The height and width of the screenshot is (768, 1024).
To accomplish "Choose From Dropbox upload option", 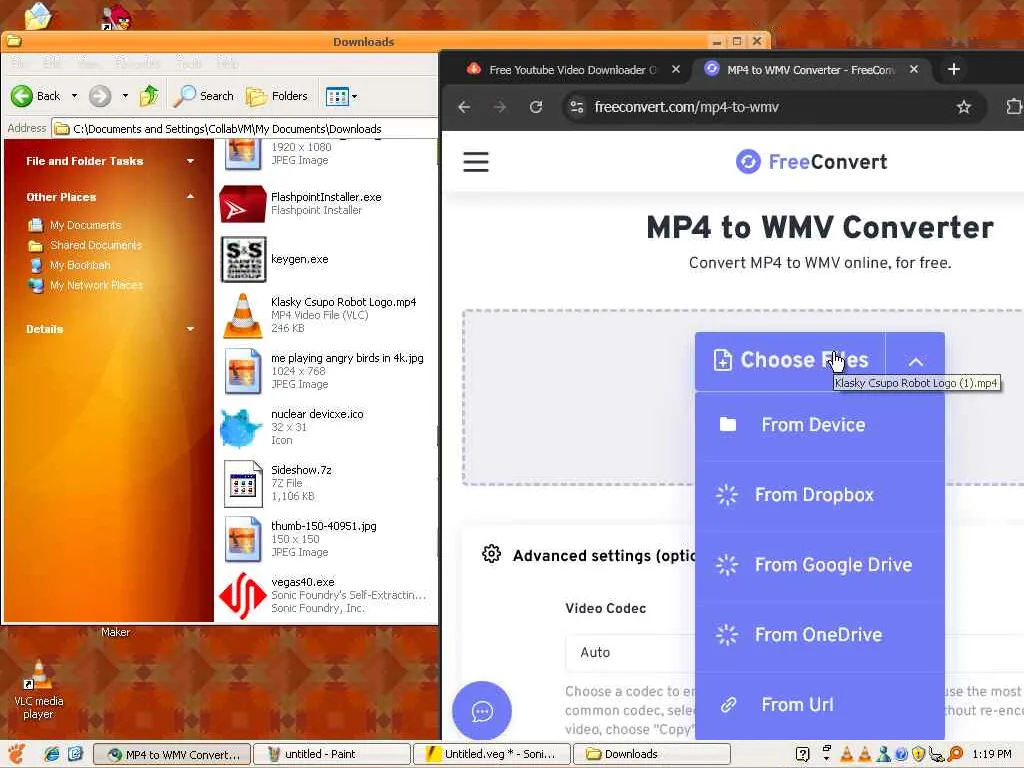I will 820,495.
